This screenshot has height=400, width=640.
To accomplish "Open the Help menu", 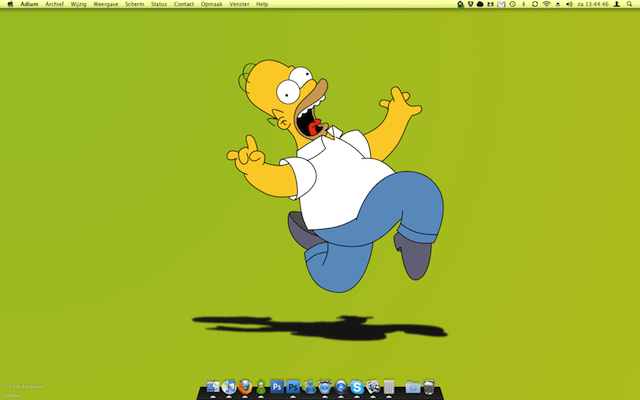I will coord(262,4).
